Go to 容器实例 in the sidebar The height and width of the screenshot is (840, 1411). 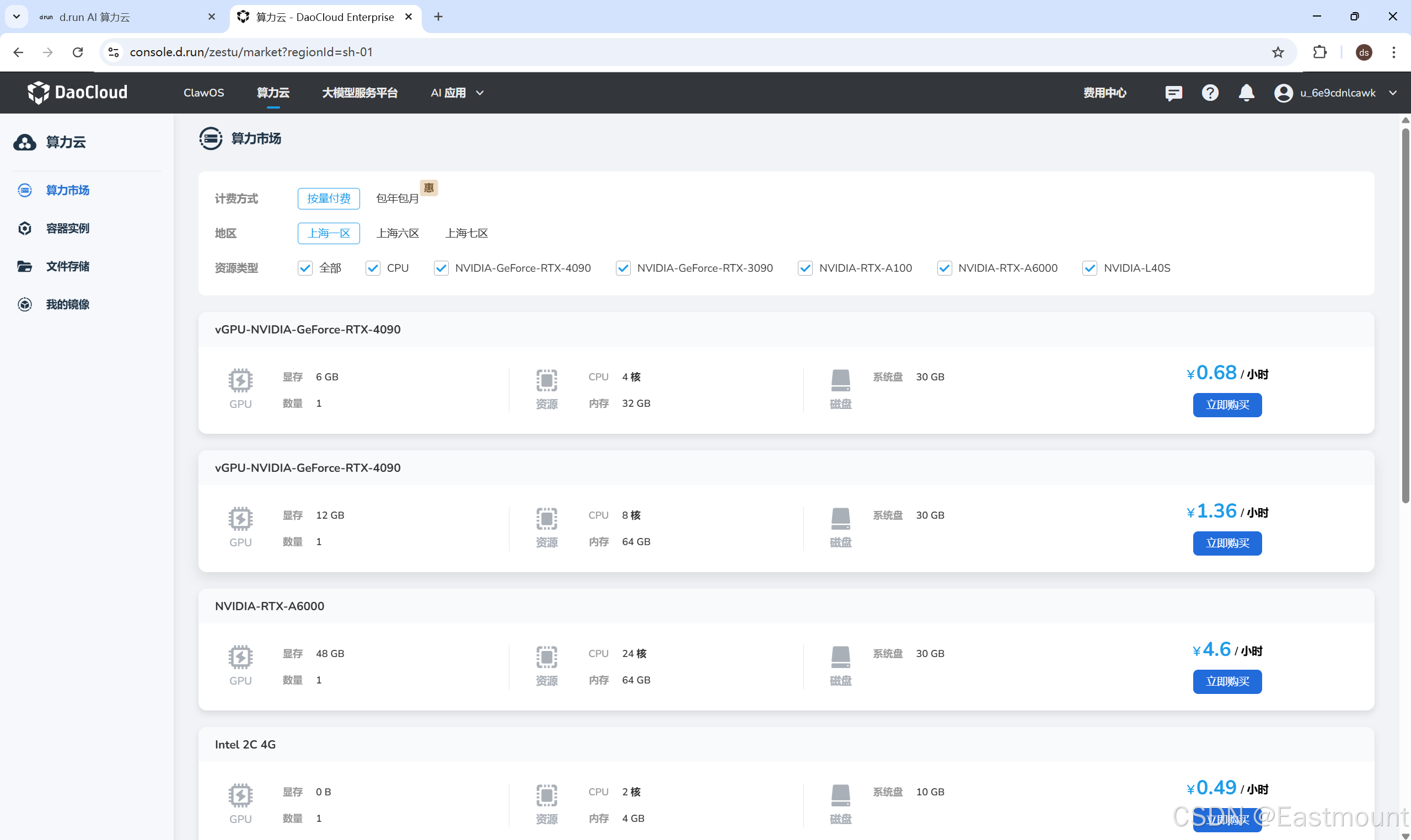[x=68, y=228]
